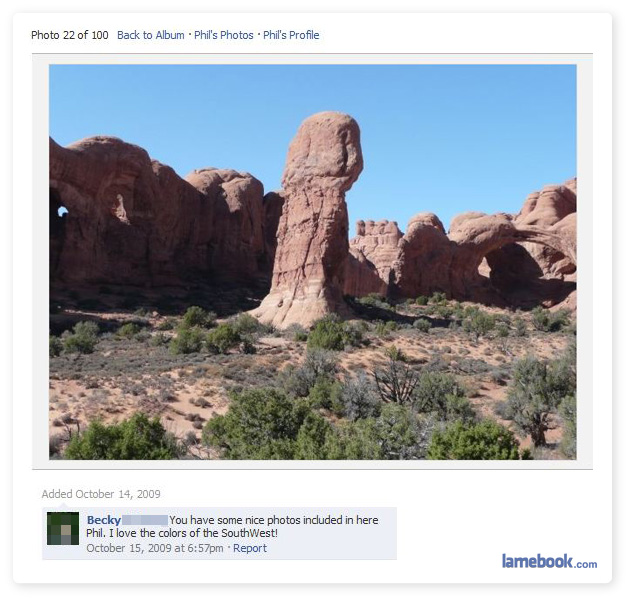
Task: Click the small hole in the left rock formation
Action: tap(62, 211)
